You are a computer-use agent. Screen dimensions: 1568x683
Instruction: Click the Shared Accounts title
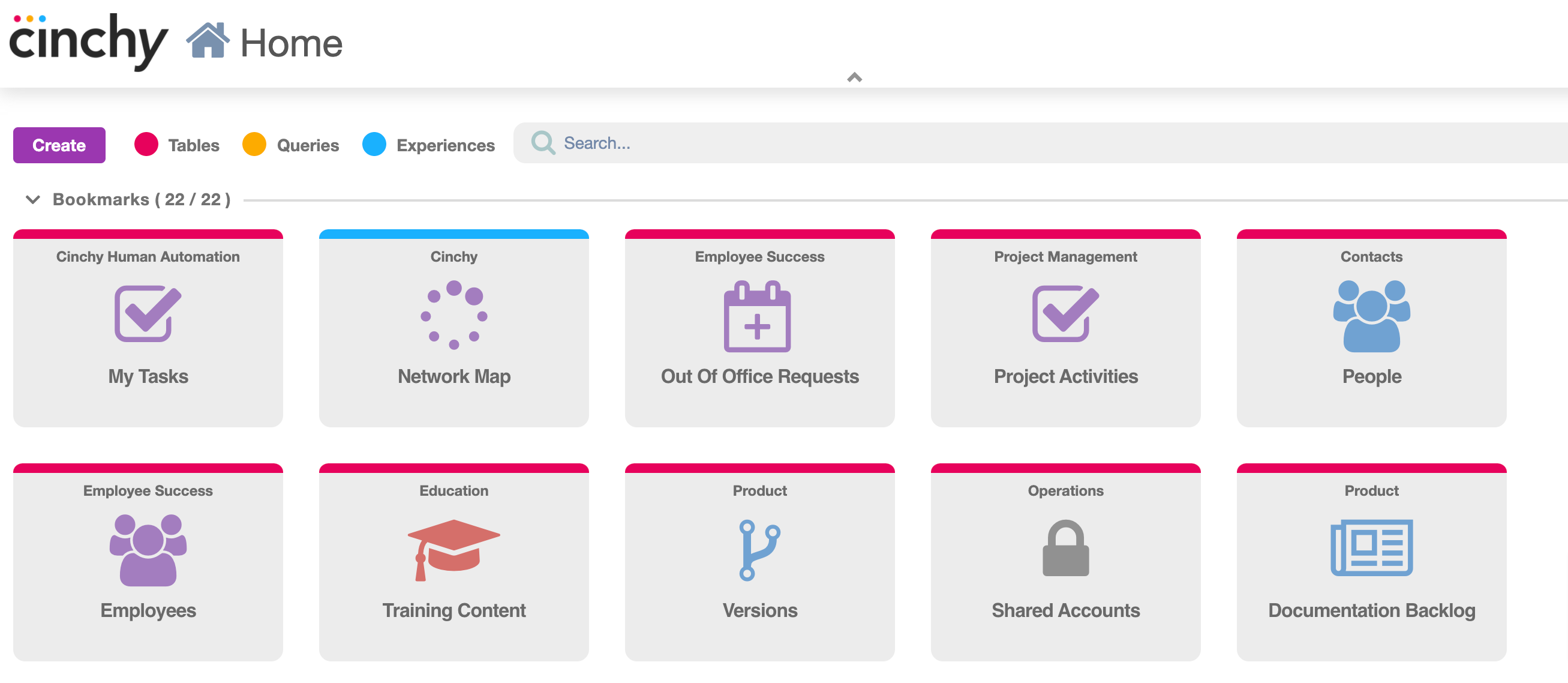tap(1066, 610)
